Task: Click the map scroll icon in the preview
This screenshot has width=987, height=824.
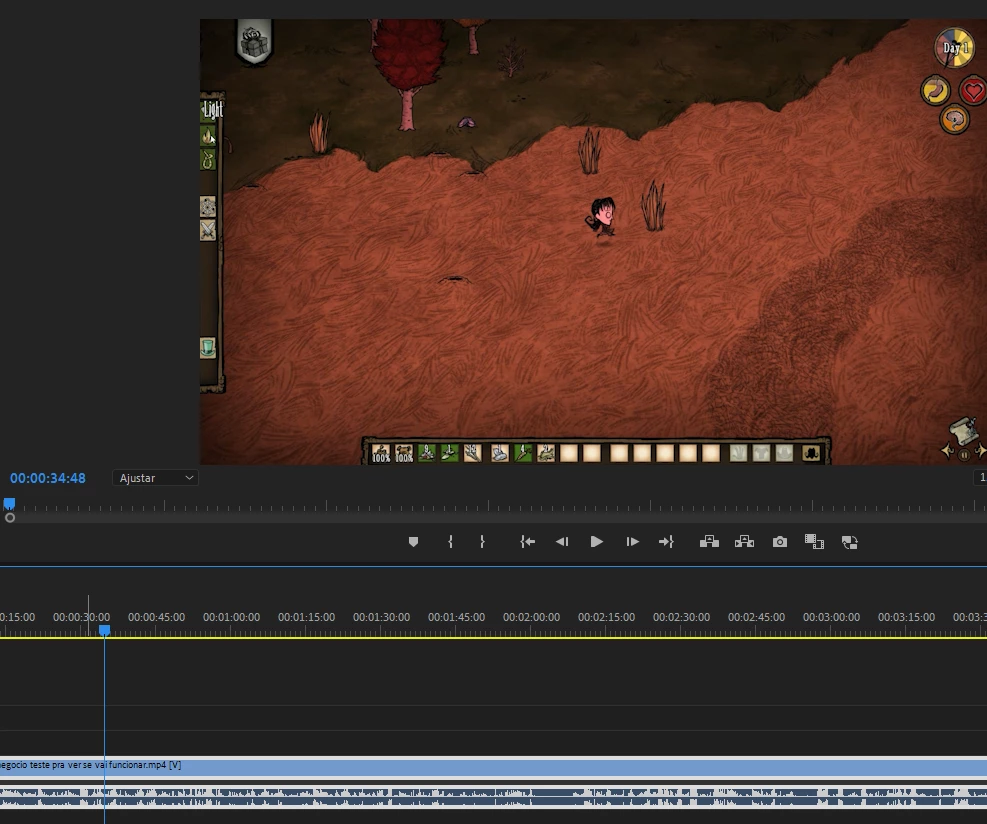Action: coord(964,431)
